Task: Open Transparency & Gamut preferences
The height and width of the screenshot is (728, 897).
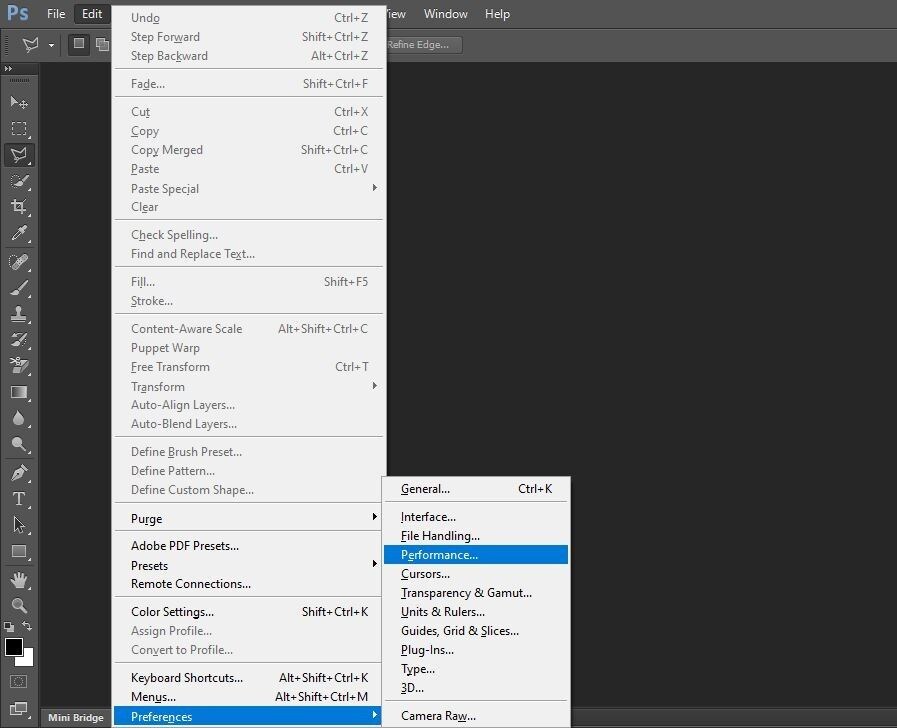Action: pyautogui.click(x=476, y=592)
